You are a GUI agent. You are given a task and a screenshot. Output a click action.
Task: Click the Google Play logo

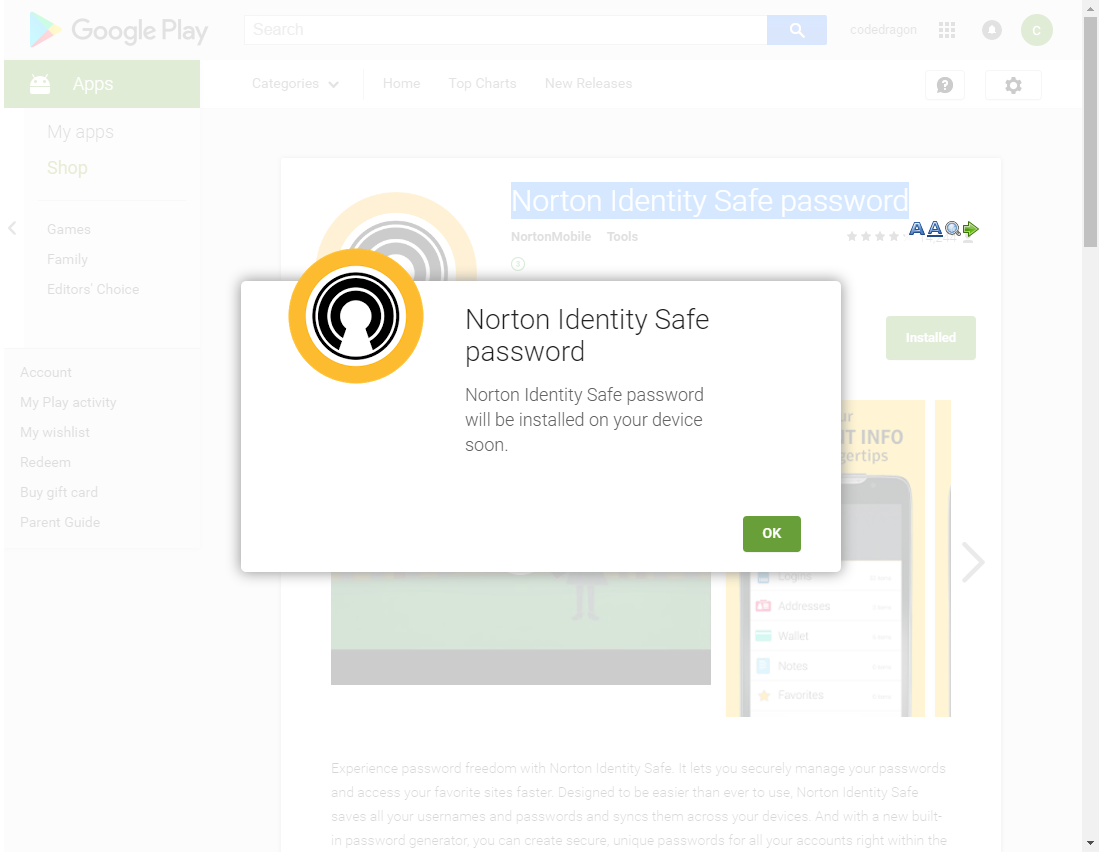pyautogui.click(x=118, y=30)
